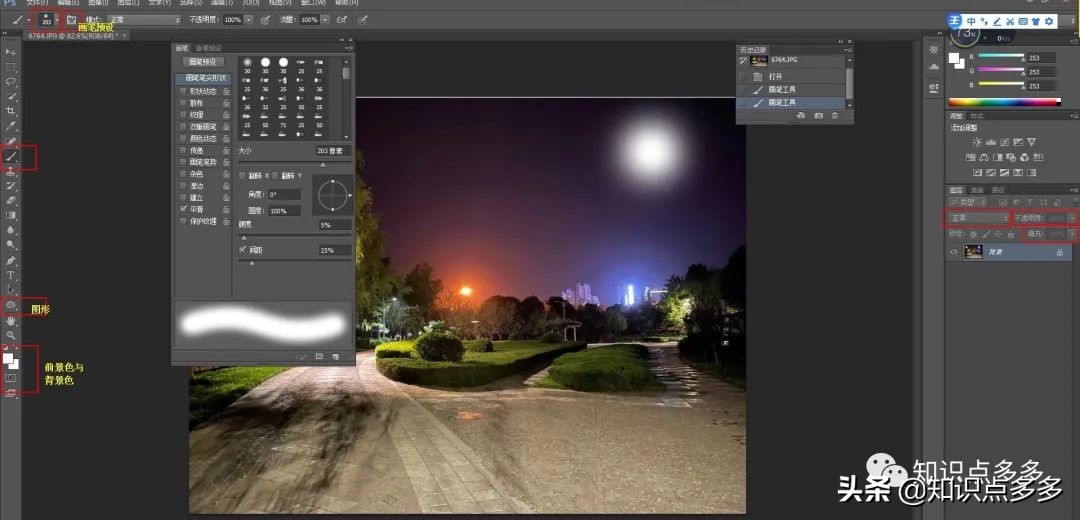This screenshot has width=1080, height=520.
Task: Switch to the Brush Presets tab
Action: click(209, 48)
